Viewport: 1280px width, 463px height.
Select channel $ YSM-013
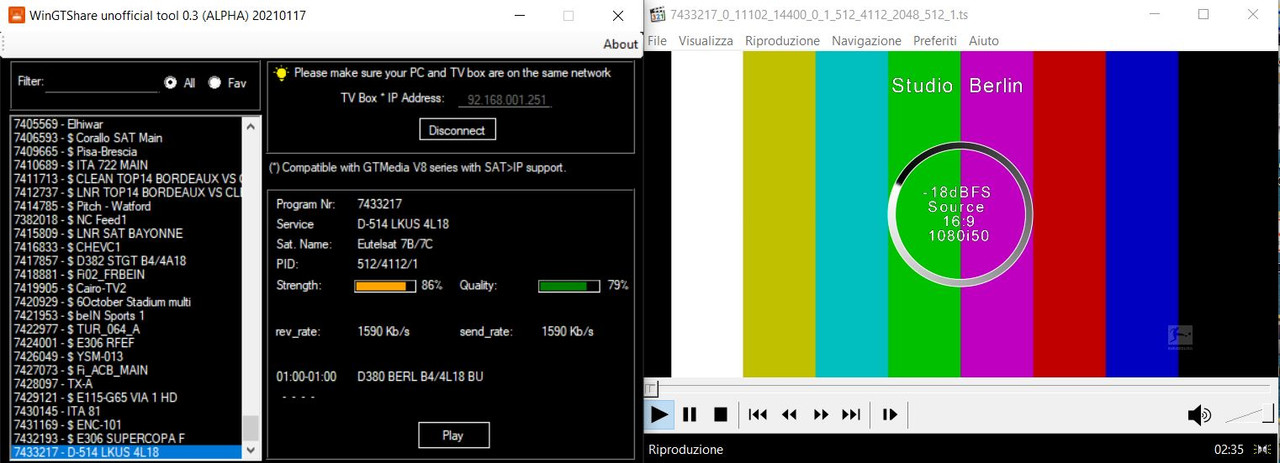pyautogui.click(x=126, y=356)
